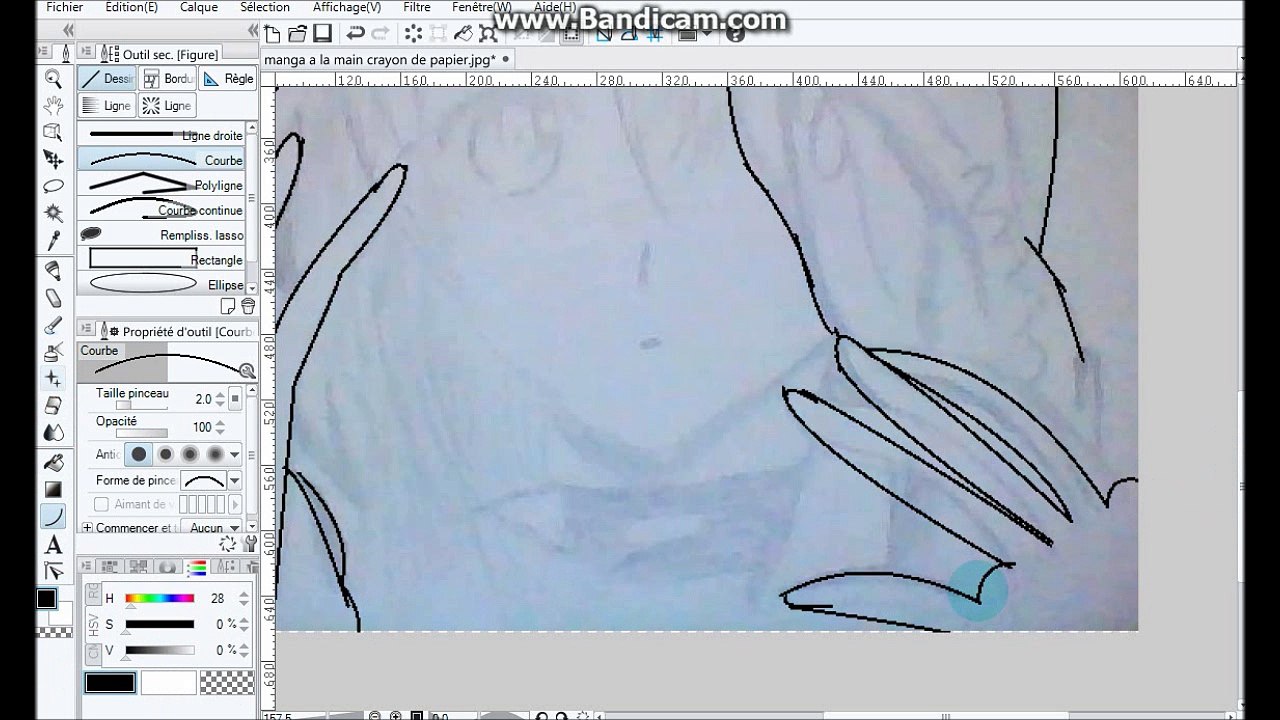Open the Fichier menu
Screen dimensions: 1280x720
(x=64, y=7)
